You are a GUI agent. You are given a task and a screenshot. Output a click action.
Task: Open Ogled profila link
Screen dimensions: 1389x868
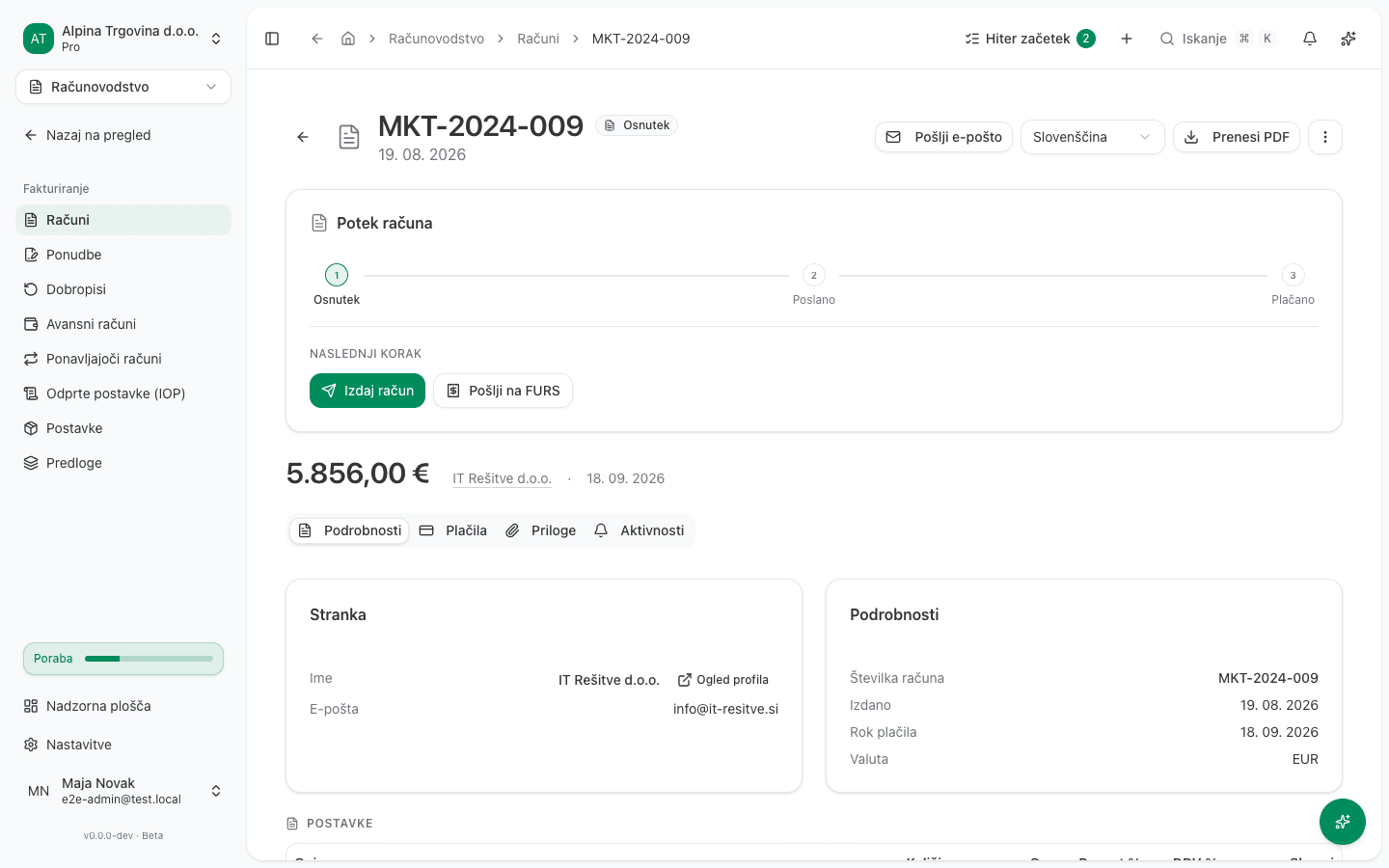click(x=723, y=680)
